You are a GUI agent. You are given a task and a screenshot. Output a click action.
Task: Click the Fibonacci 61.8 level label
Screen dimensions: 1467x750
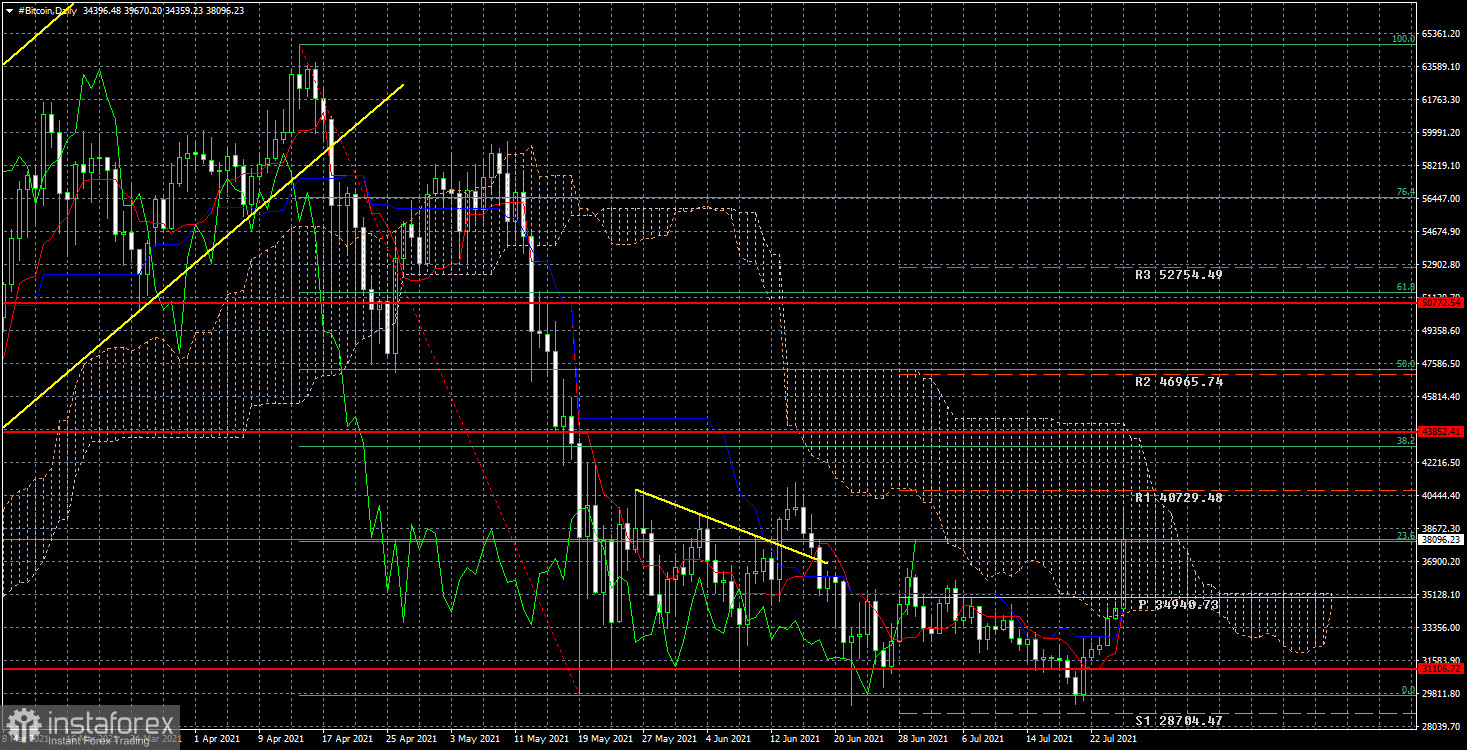click(1405, 287)
